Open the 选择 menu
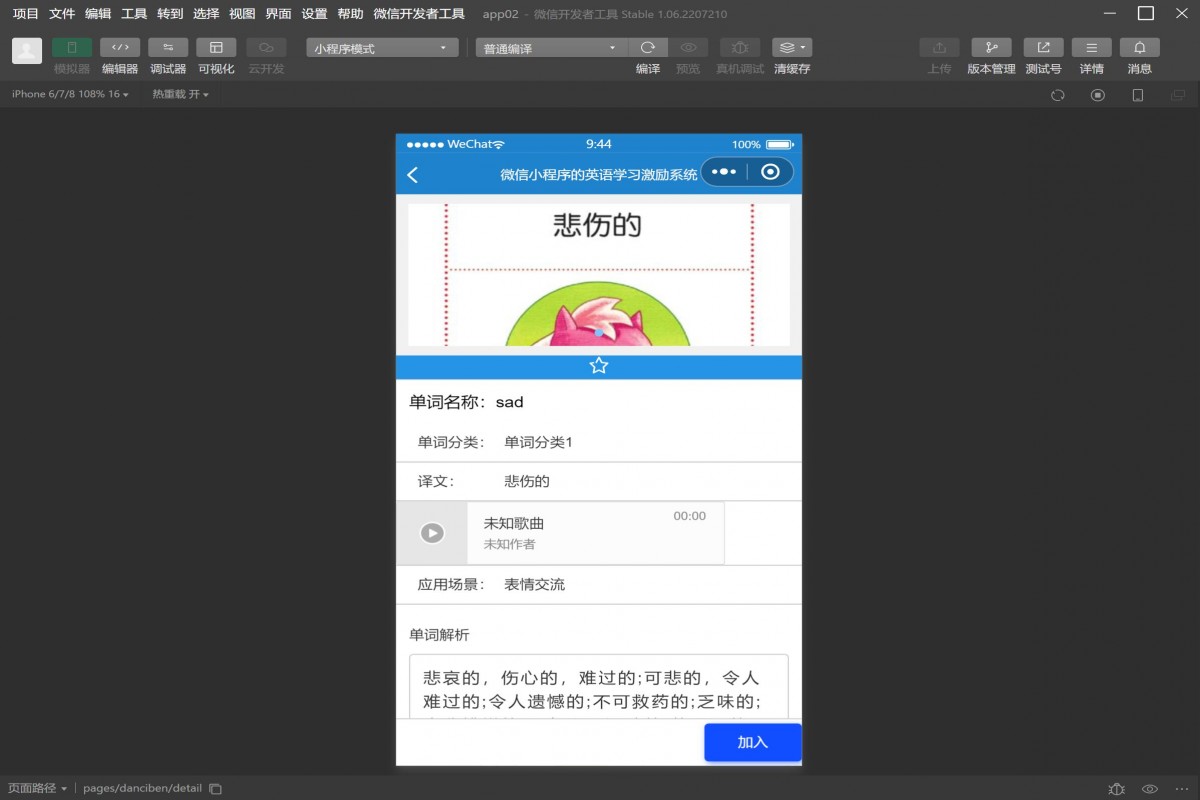The image size is (1200, 800). [206, 14]
